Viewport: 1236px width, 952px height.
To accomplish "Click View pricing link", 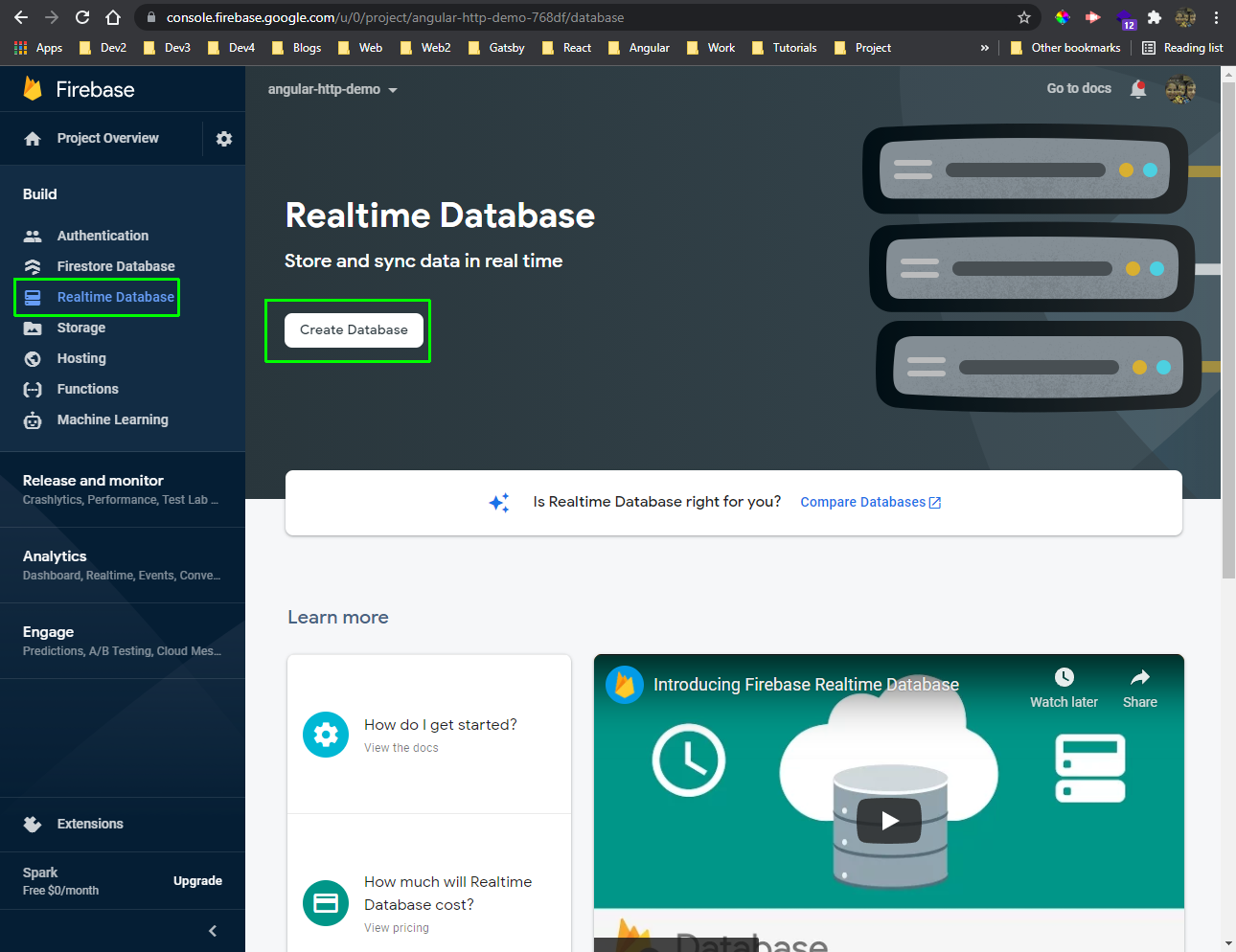I will click(397, 928).
